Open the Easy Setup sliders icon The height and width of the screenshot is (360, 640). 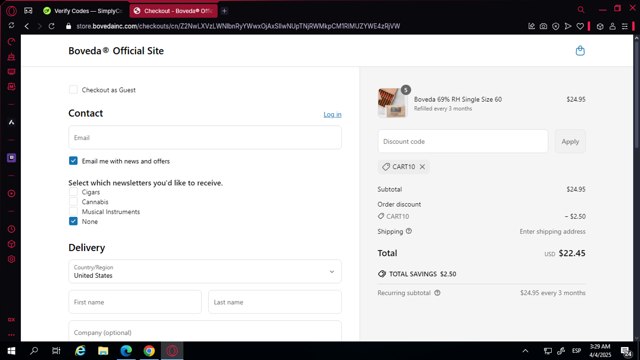coord(624,26)
